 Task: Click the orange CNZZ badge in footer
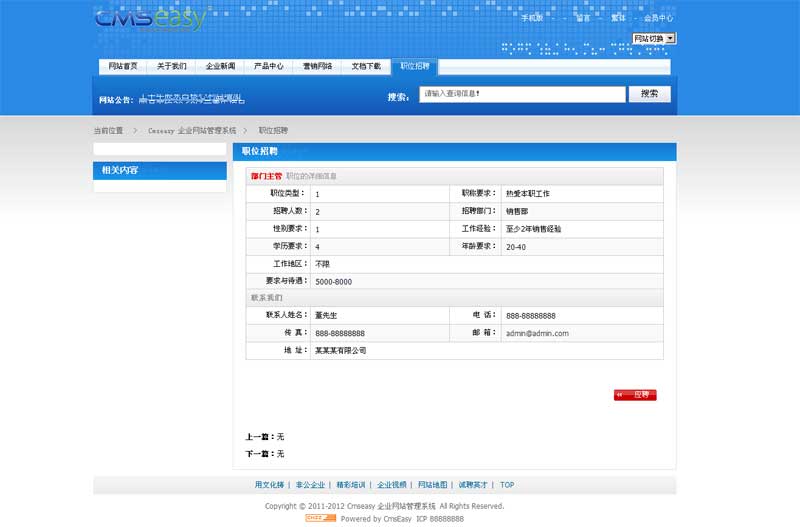pyautogui.click(x=320, y=518)
